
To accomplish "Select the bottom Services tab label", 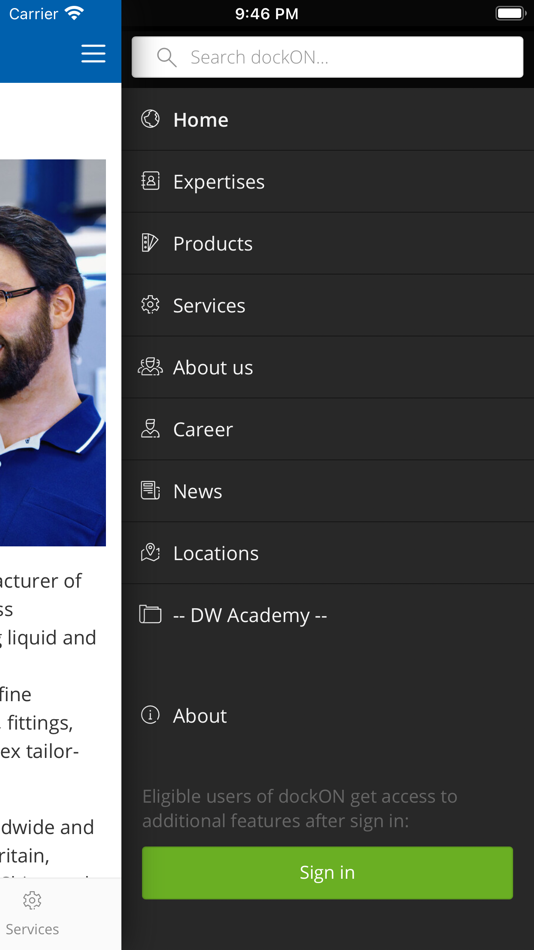I will pos(32,929).
